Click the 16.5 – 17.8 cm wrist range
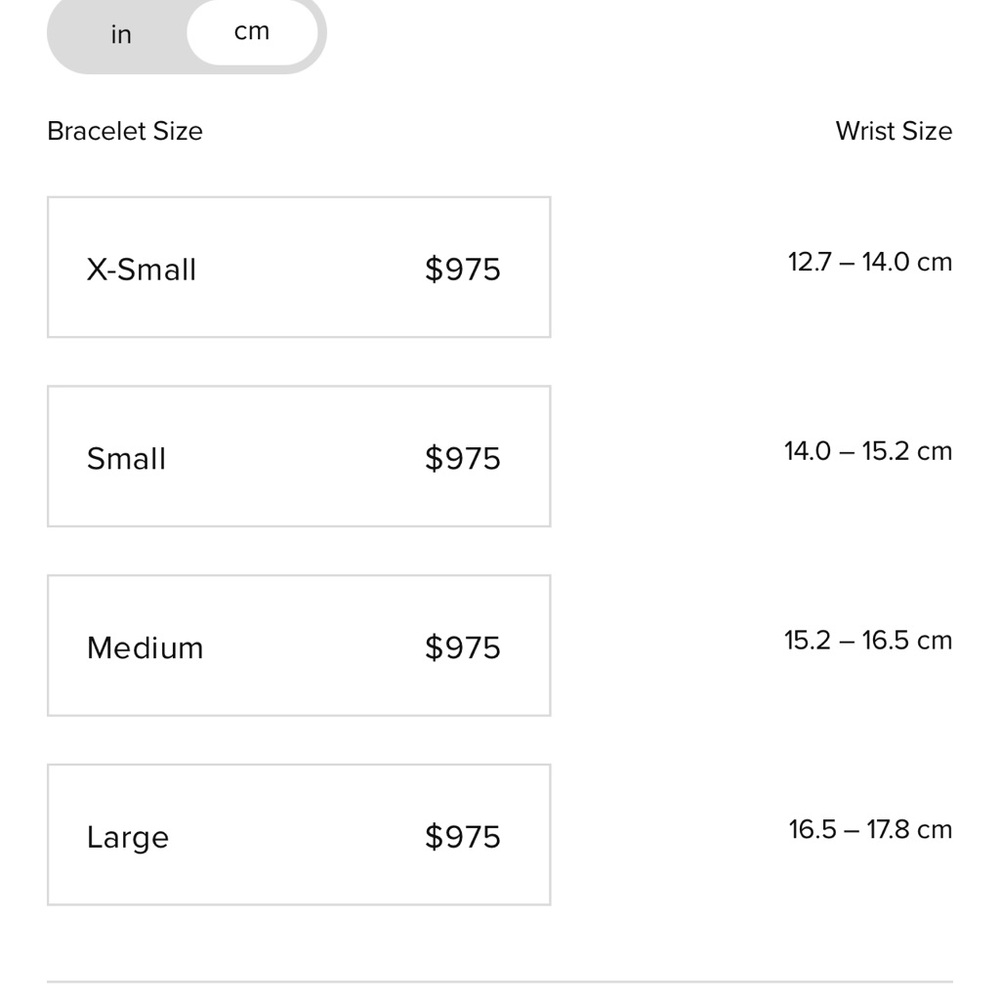This screenshot has width=1000, height=1000. [x=869, y=829]
